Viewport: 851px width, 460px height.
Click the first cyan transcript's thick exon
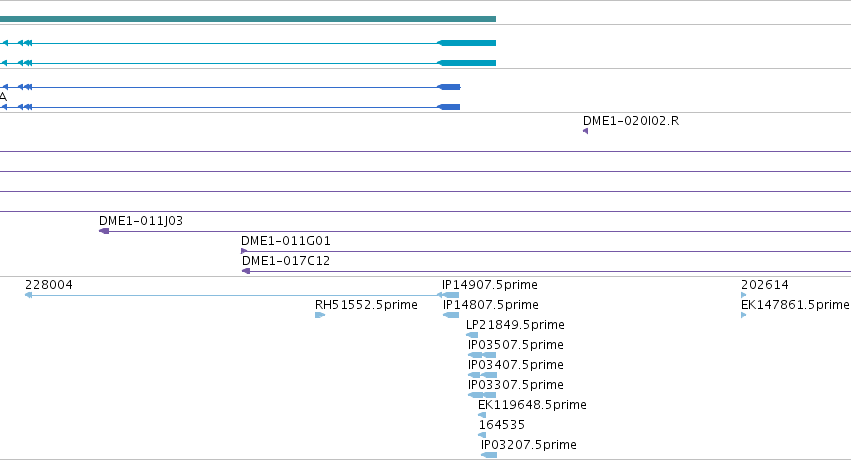pos(467,43)
